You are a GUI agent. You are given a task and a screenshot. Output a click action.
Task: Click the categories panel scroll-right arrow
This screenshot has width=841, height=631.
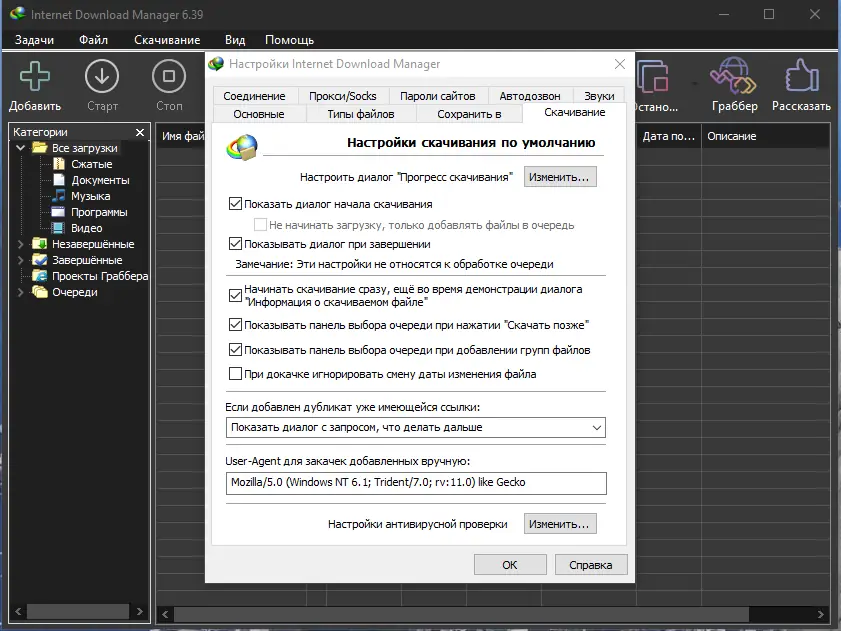tap(139, 611)
